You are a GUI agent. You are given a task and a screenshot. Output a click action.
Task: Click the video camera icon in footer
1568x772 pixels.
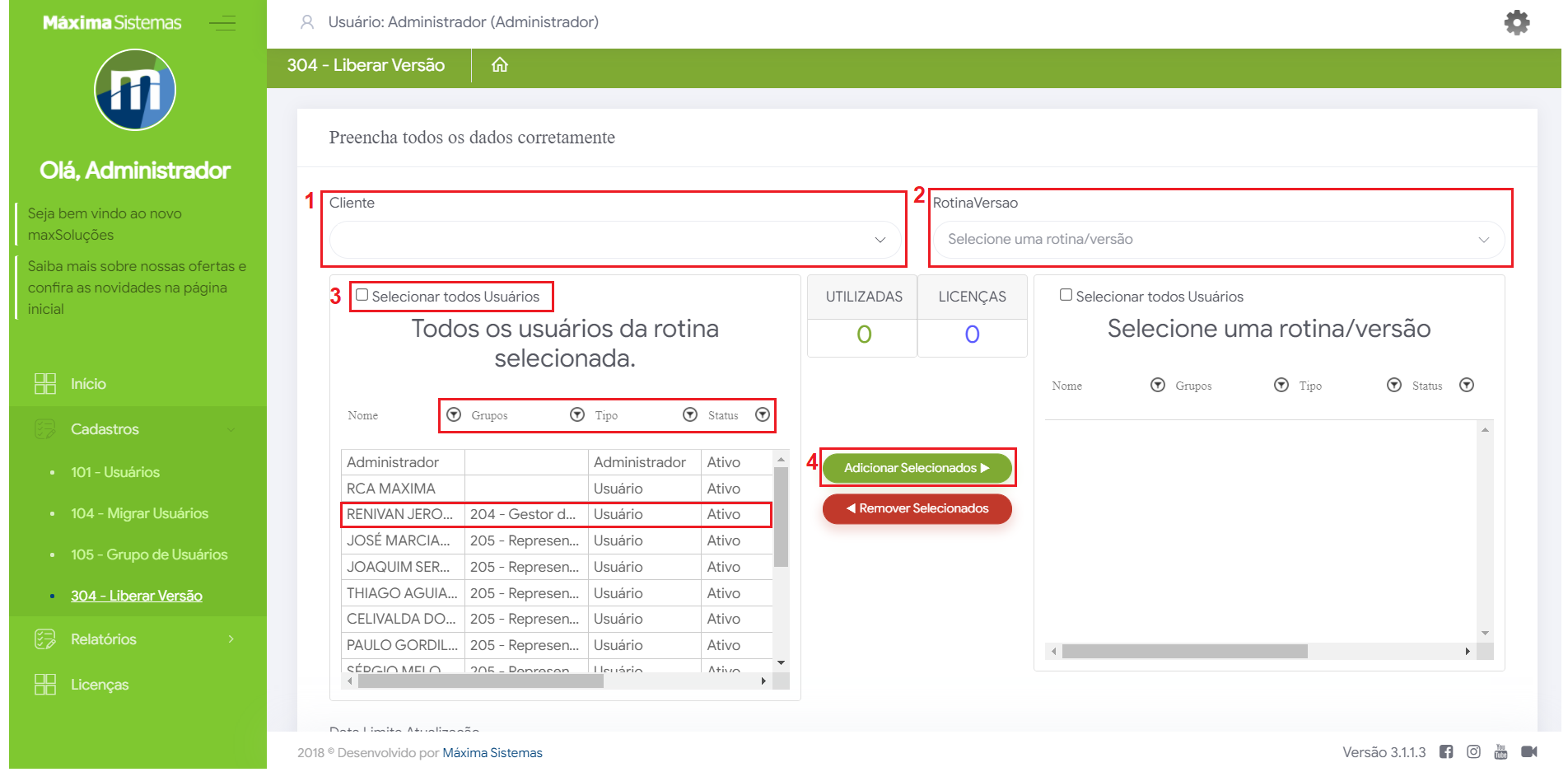[x=1529, y=751]
